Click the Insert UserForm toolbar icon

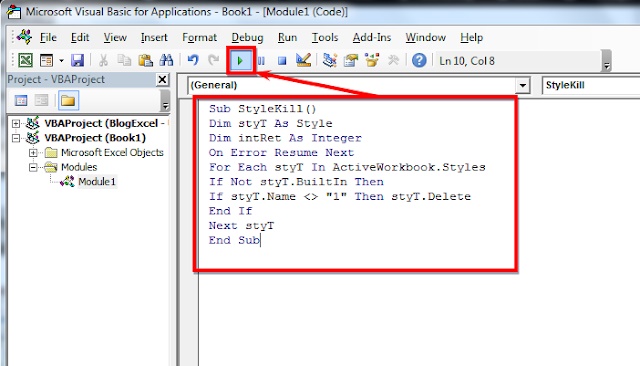coord(46,61)
